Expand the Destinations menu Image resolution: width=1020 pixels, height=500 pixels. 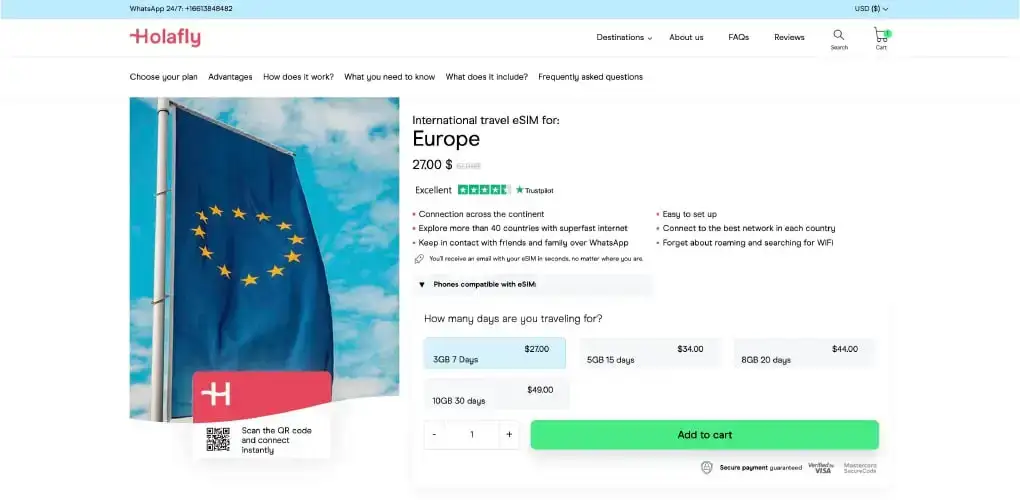click(623, 38)
